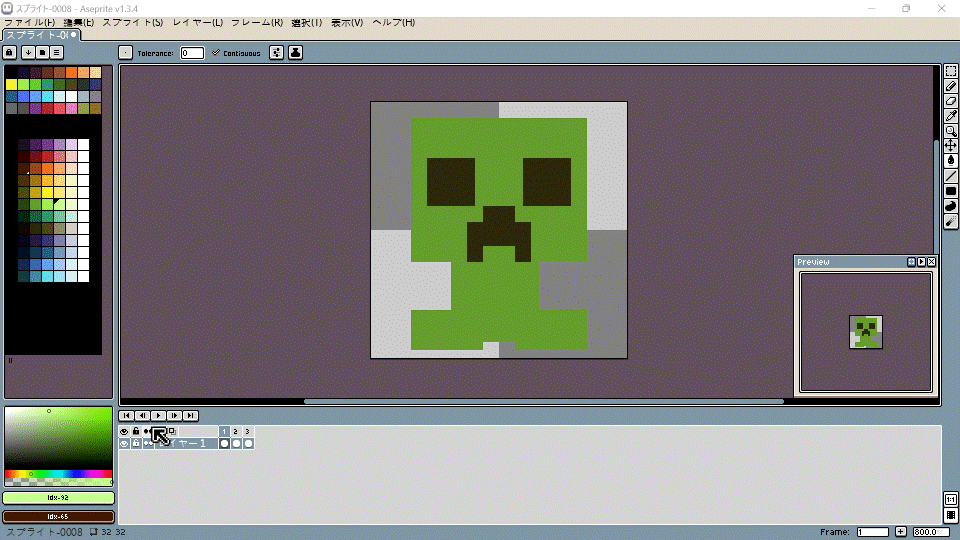Select the Eraser tool

(951, 101)
